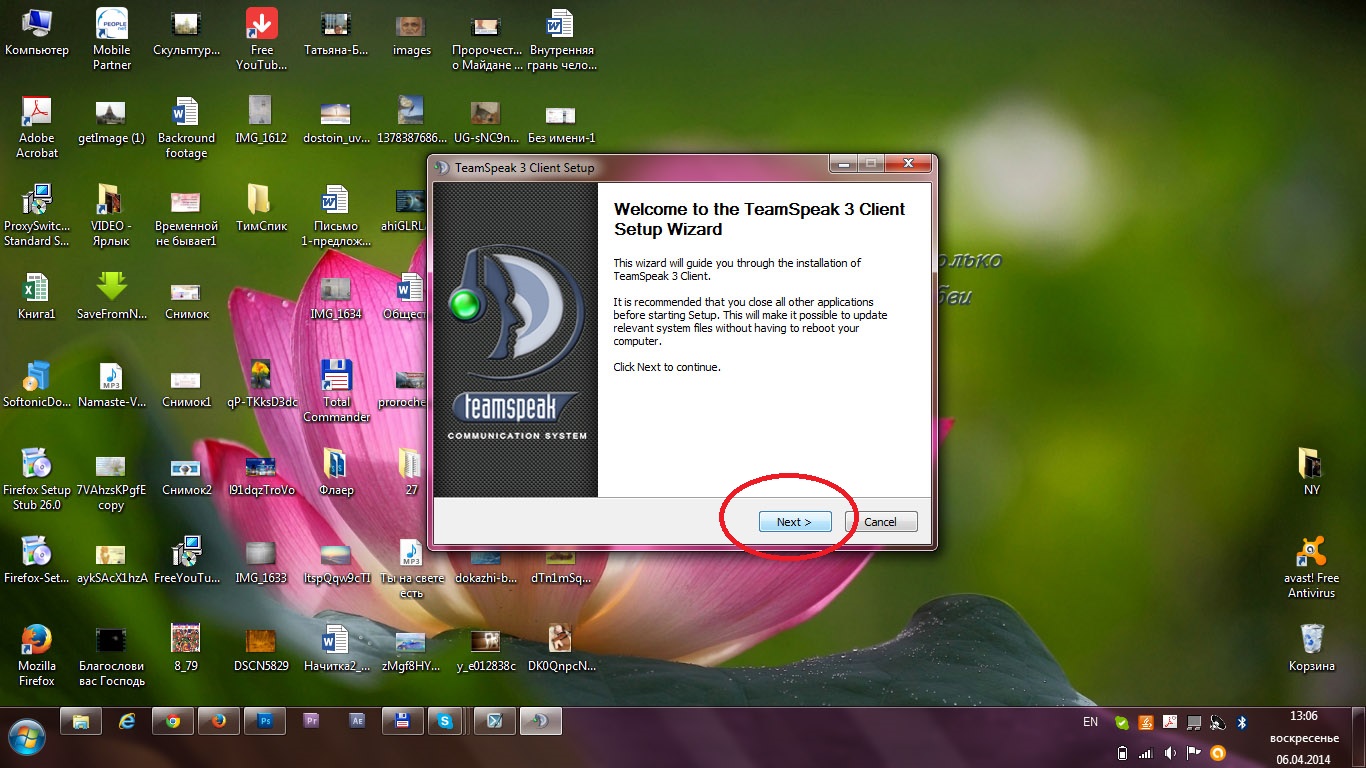Select Namaste MP3 file icon
Viewport: 1366px width, 768px height.
112,383
